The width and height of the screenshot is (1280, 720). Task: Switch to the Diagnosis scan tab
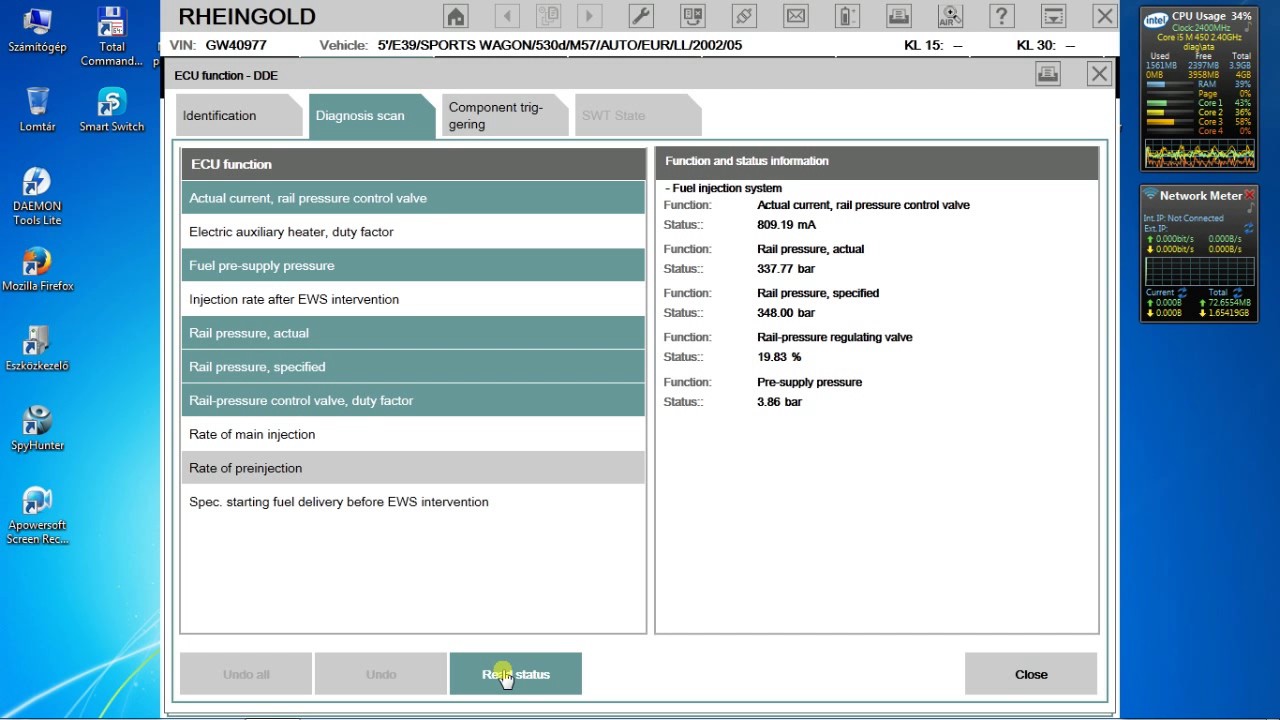[x=372, y=116]
